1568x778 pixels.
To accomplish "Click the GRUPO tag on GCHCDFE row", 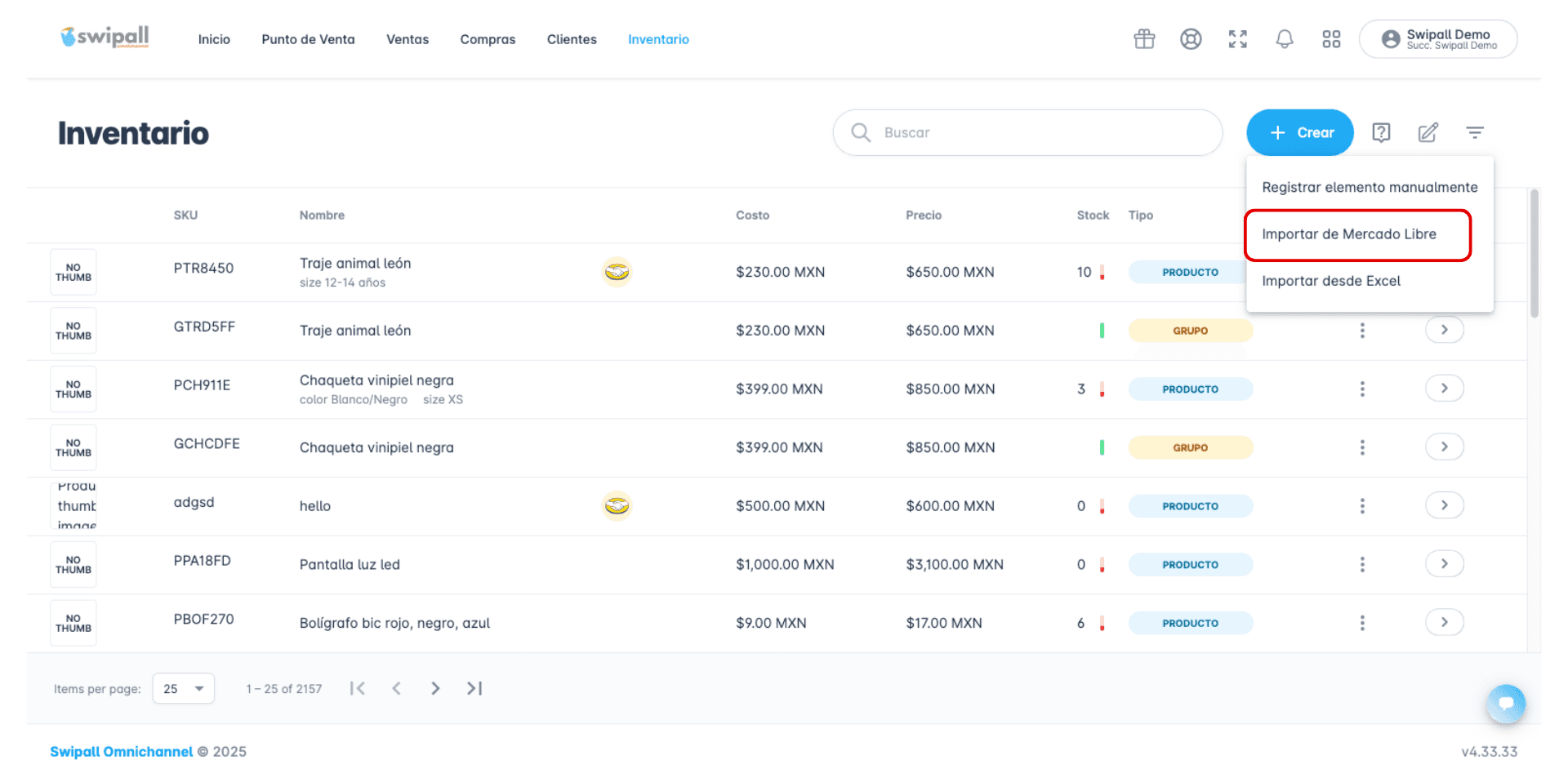I will click(1190, 447).
